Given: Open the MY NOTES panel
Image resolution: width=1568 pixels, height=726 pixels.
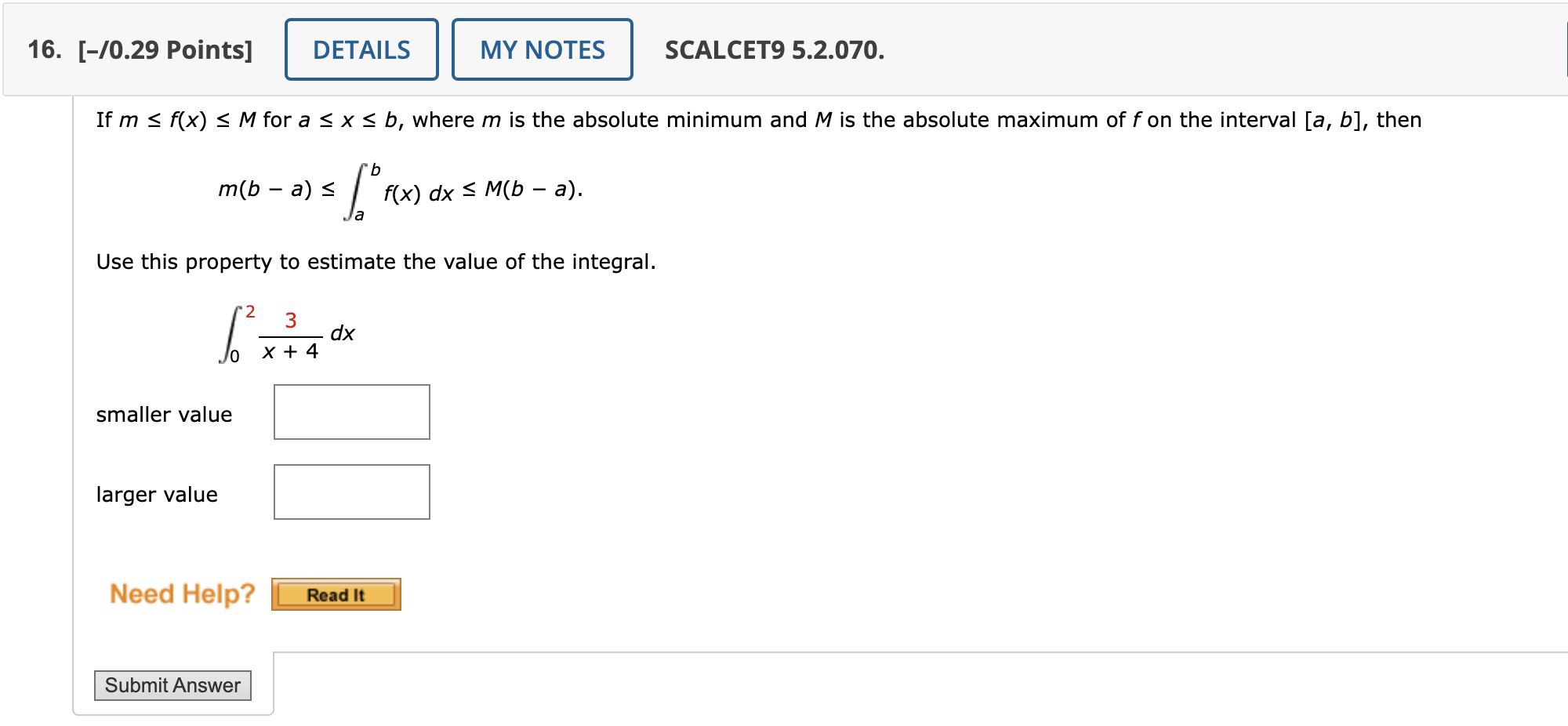Looking at the screenshot, I should click(543, 49).
